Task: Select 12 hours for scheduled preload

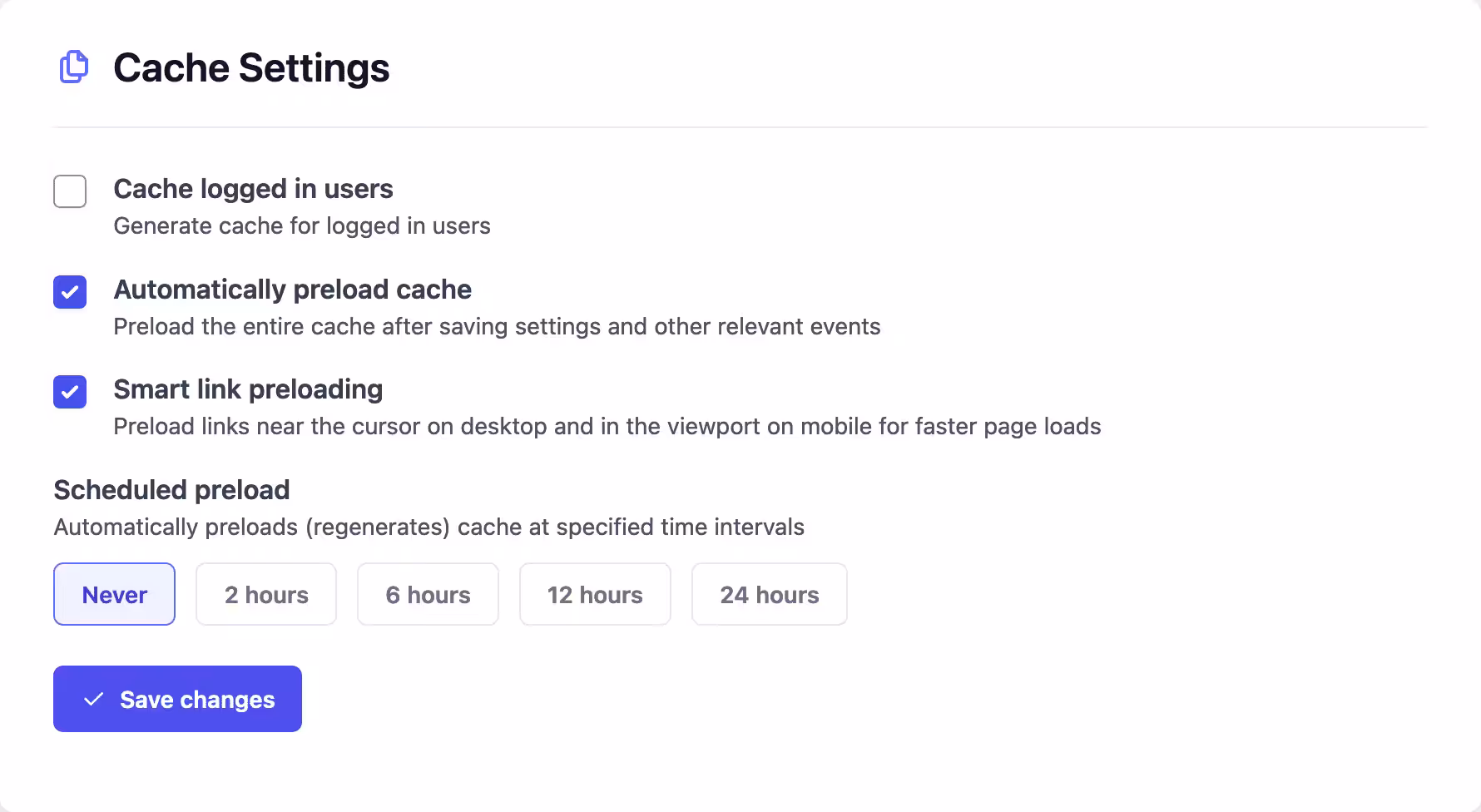Action: click(595, 594)
